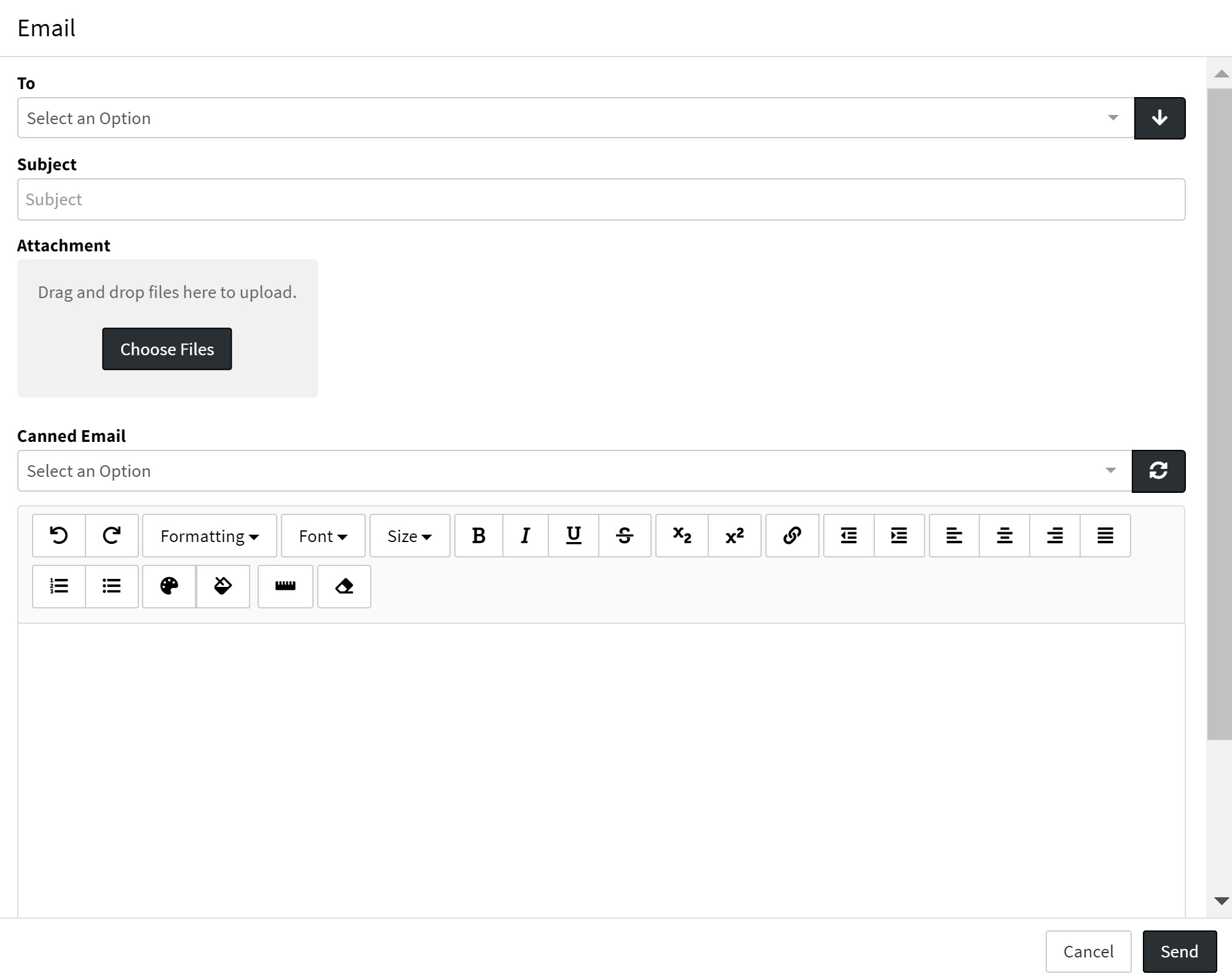Click the undo icon in editor toolbar
The image size is (1232, 979).
point(59,536)
